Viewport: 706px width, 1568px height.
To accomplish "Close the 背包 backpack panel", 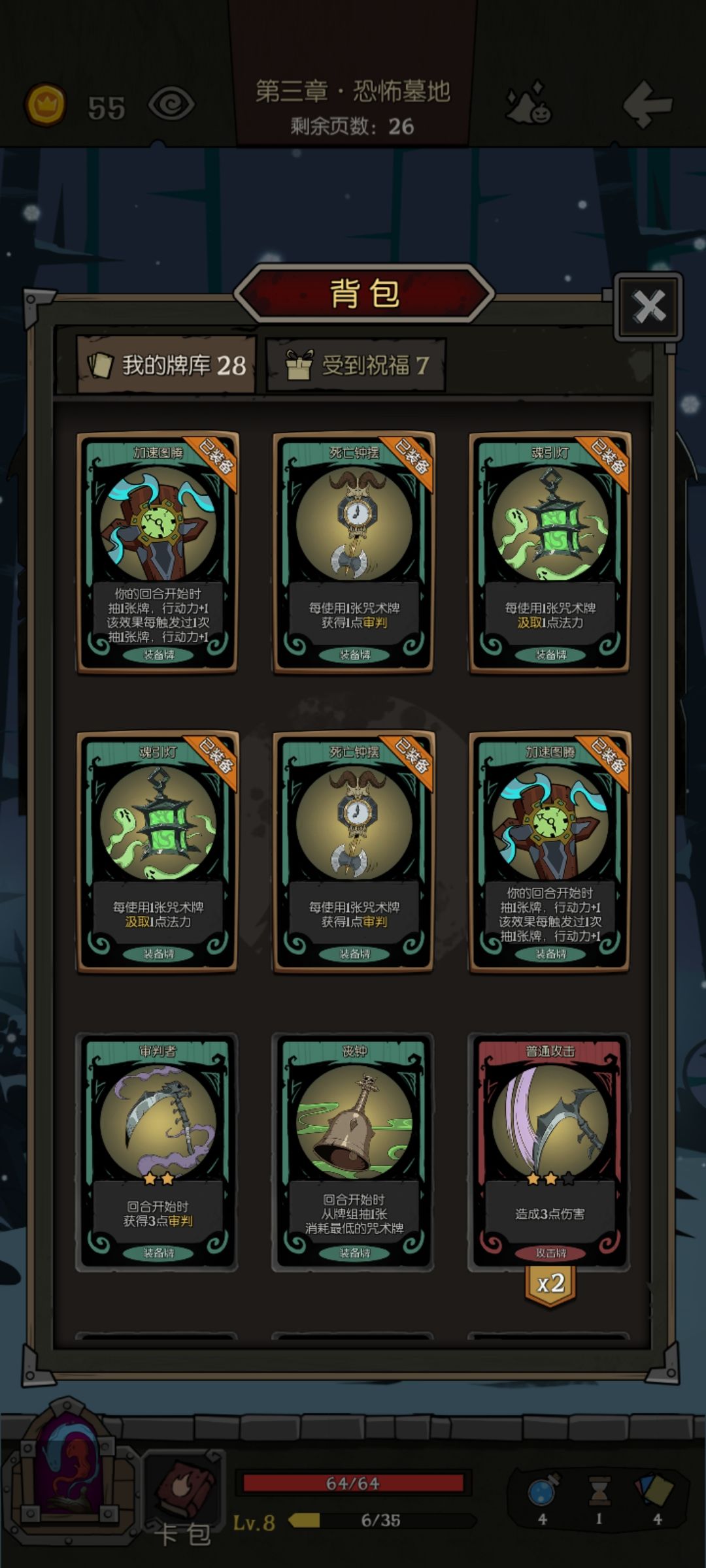I will point(648,306).
